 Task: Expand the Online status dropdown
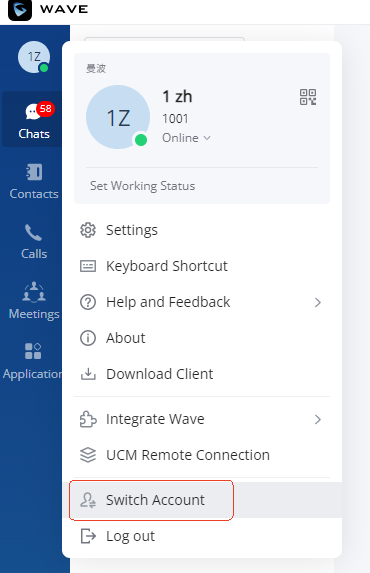click(186, 138)
